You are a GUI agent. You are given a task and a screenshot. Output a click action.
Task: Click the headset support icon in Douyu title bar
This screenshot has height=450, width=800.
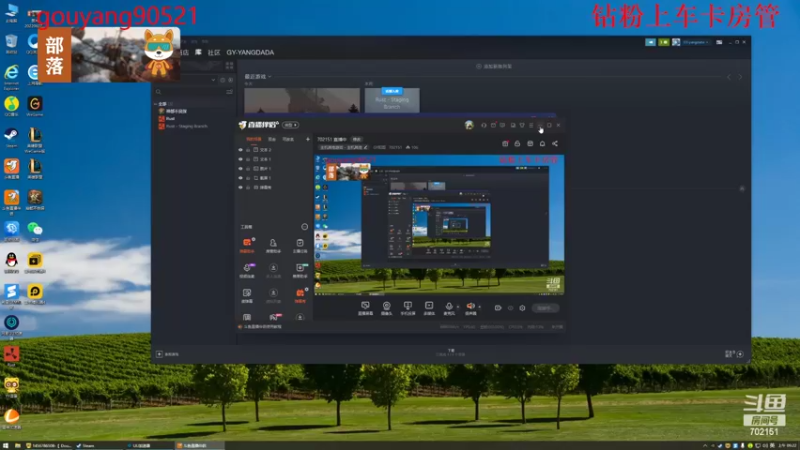484,125
